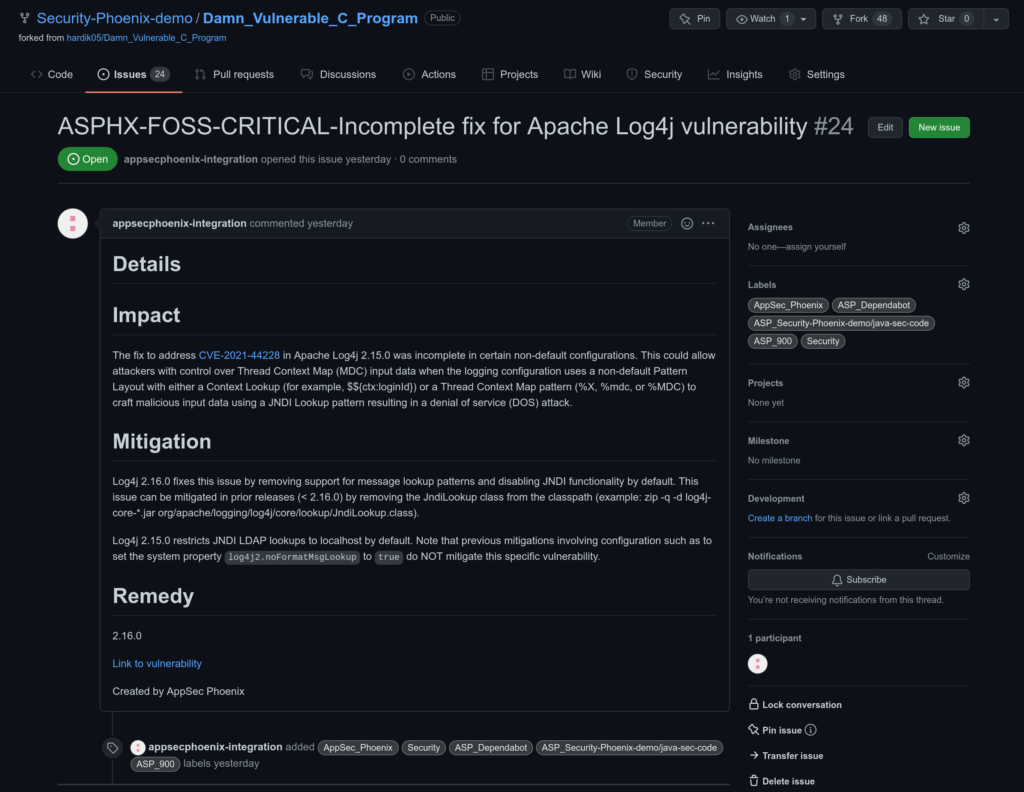Open the Security tab
Screen dimensions: 1024x792
(x=654, y=74)
